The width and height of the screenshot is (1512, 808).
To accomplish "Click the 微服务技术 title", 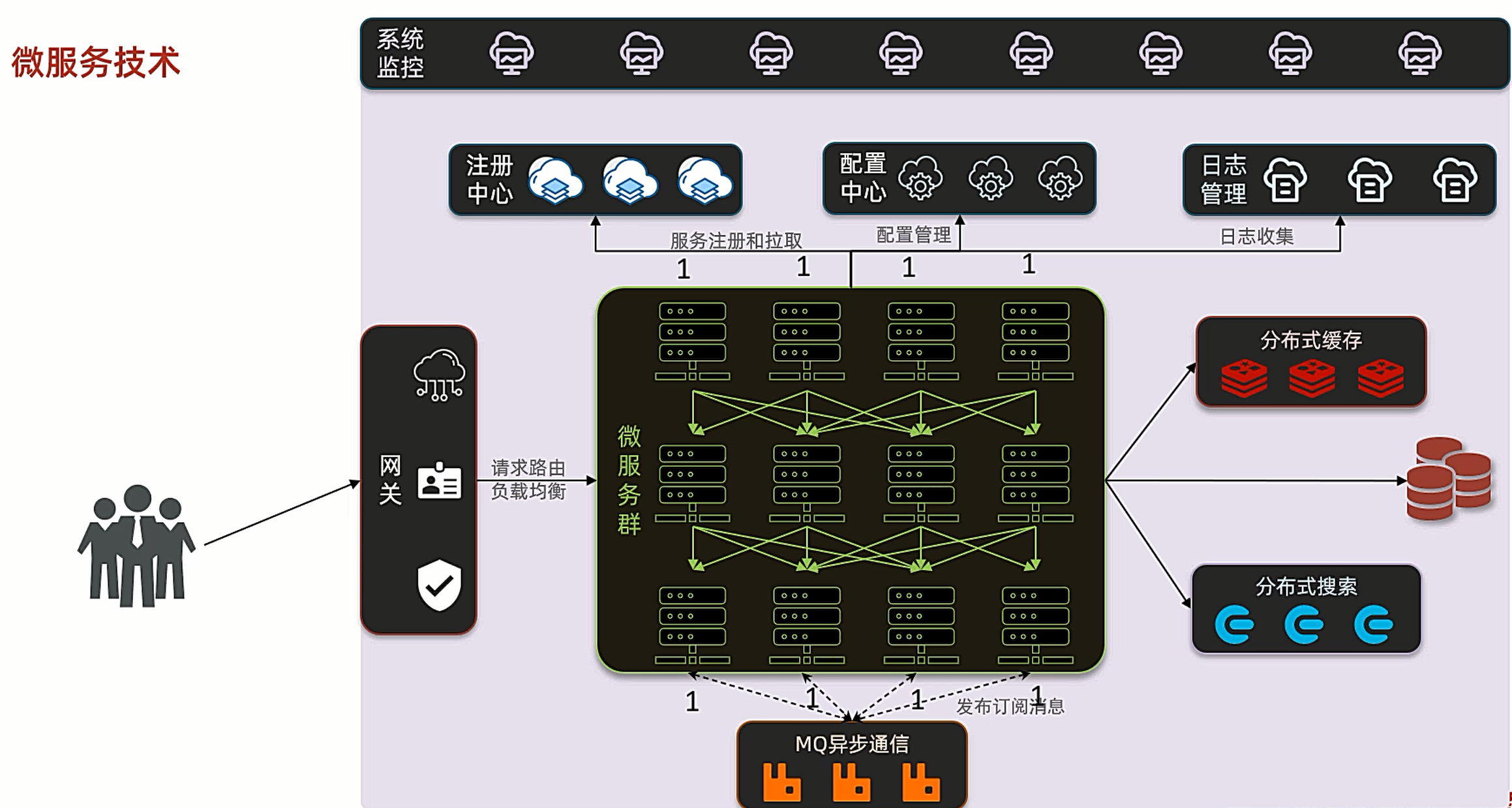I will tap(96, 63).
